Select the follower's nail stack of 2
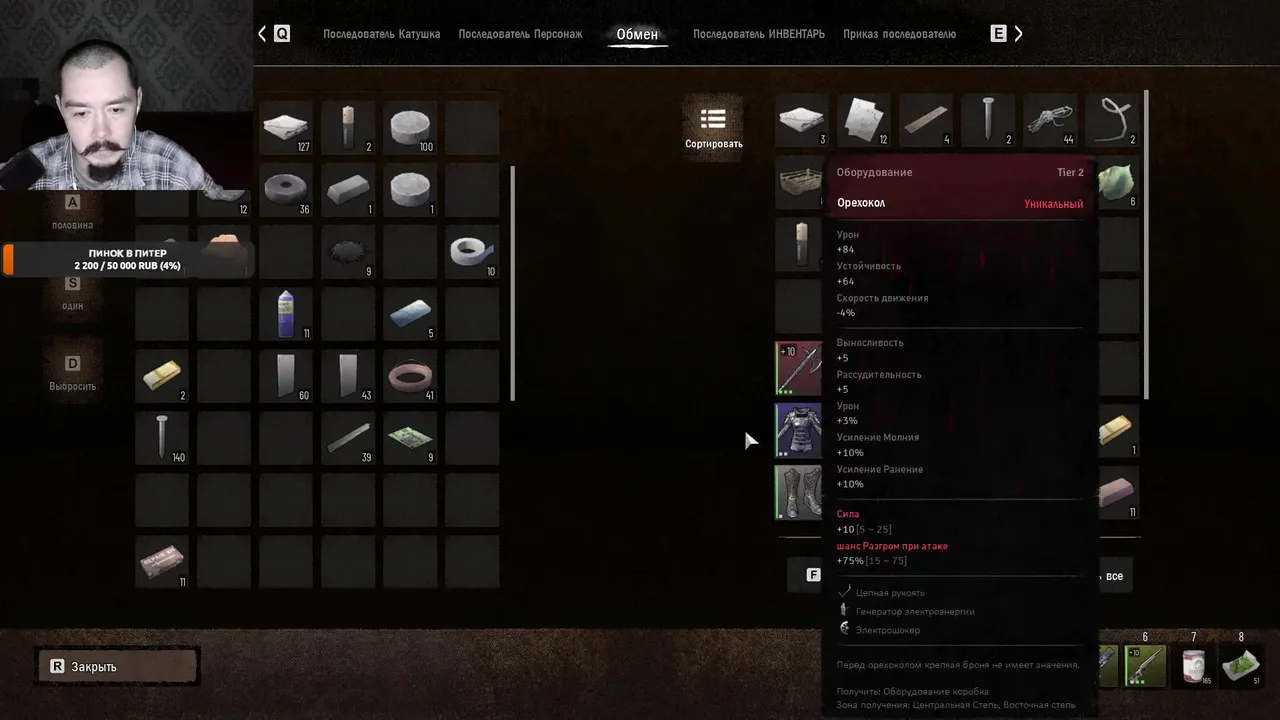The image size is (1280, 720). (988, 121)
